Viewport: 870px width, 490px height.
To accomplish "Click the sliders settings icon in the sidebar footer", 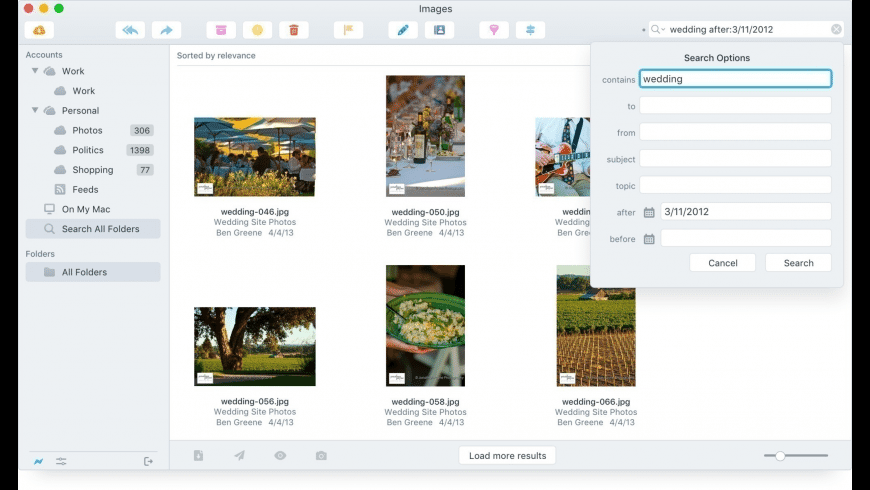I will (x=61, y=461).
